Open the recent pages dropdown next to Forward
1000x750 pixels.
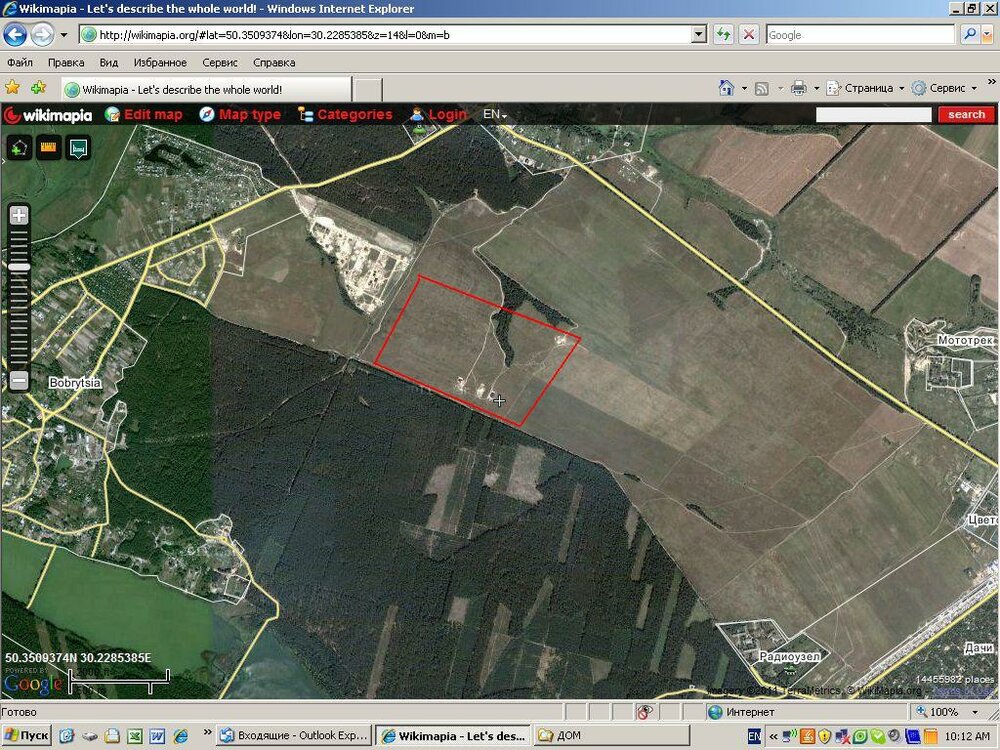click(64, 35)
